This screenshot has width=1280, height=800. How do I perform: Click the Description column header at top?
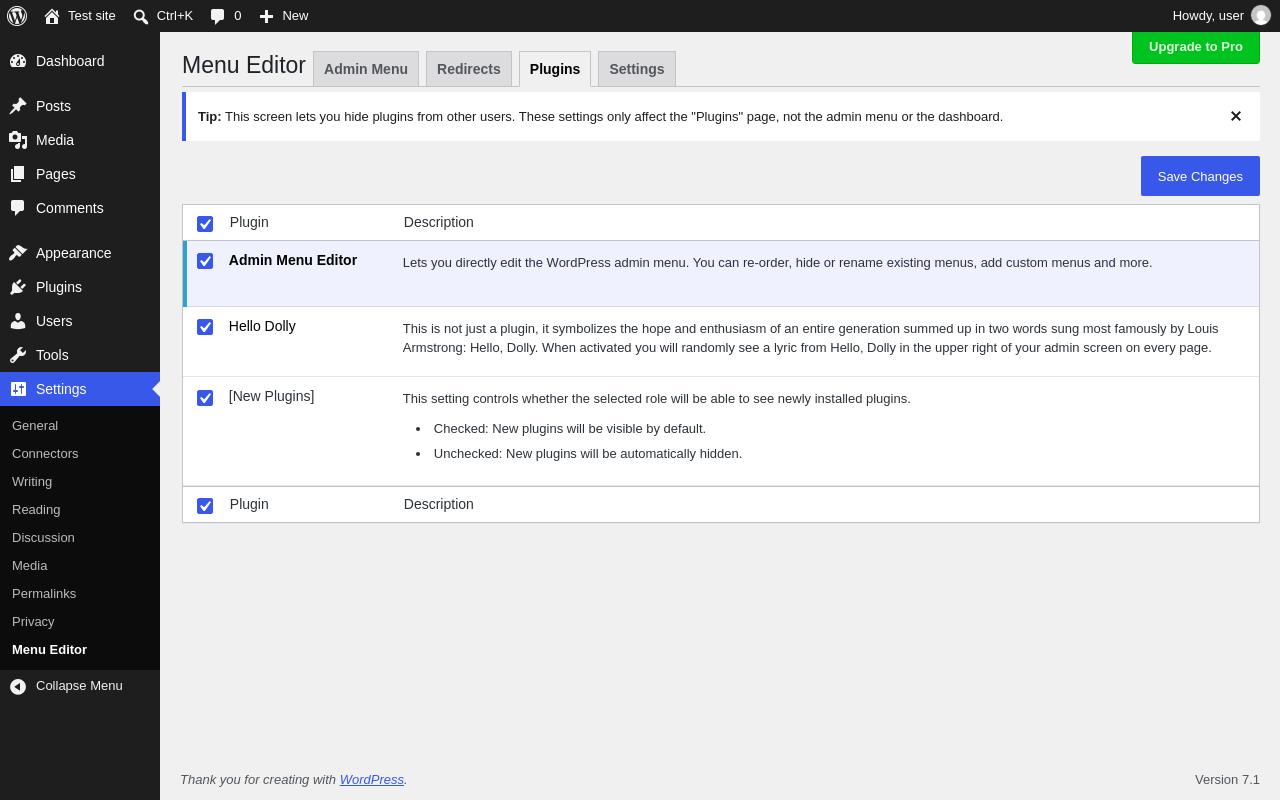point(439,222)
